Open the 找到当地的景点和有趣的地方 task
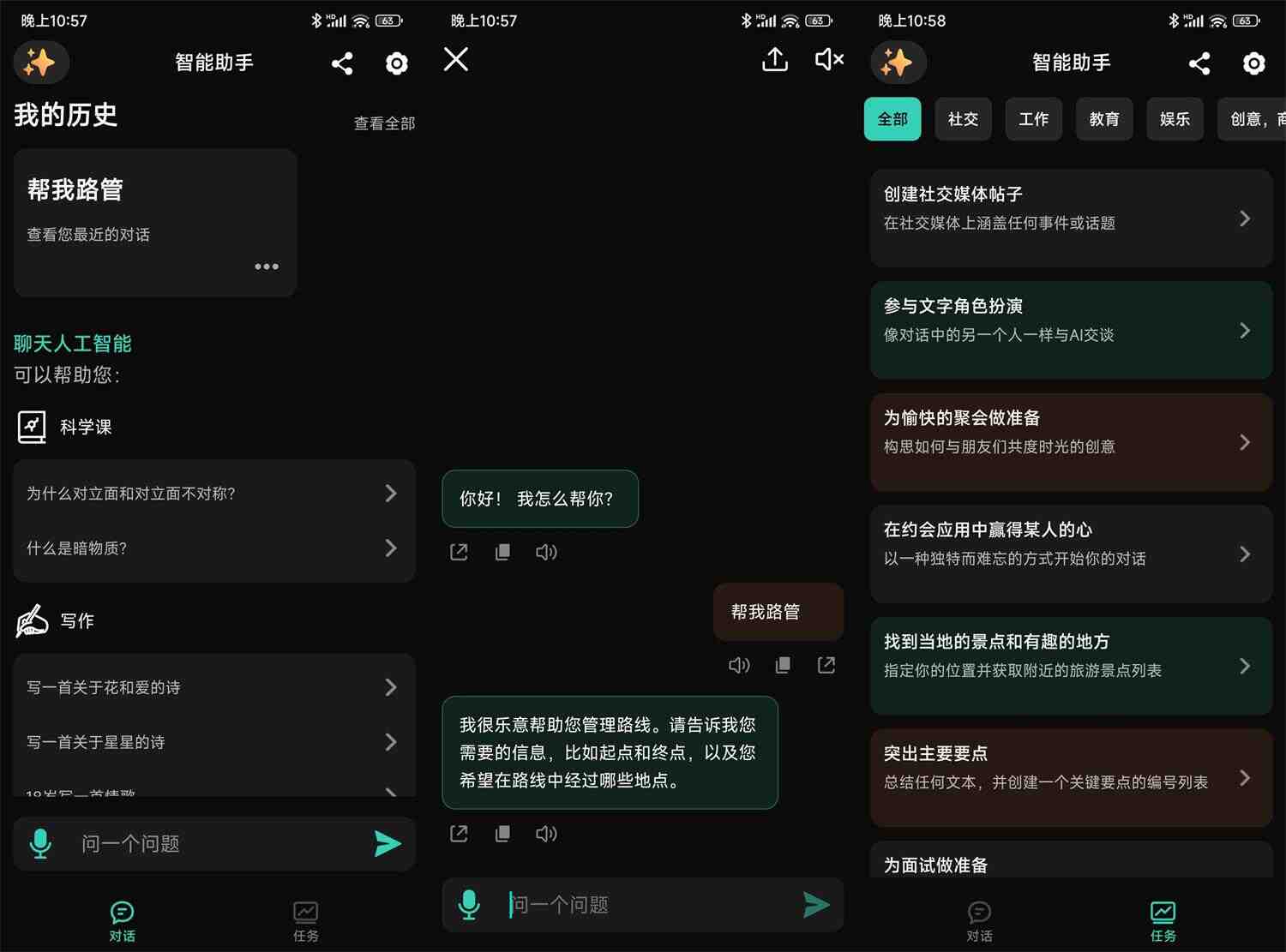The image size is (1286, 952). pyautogui.click(x=1072, y=666)
